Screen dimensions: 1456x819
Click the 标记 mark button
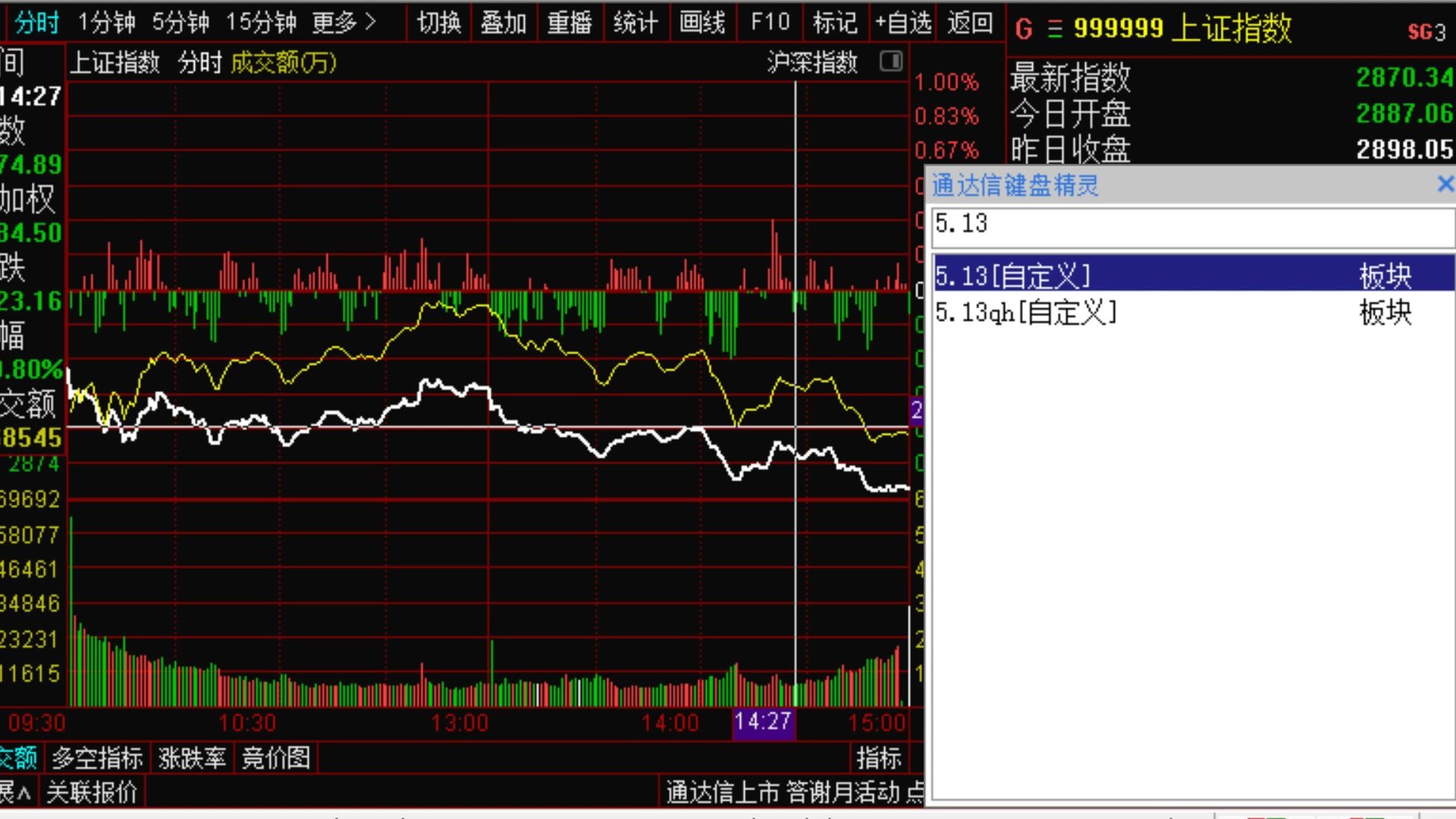pos(835,23)
